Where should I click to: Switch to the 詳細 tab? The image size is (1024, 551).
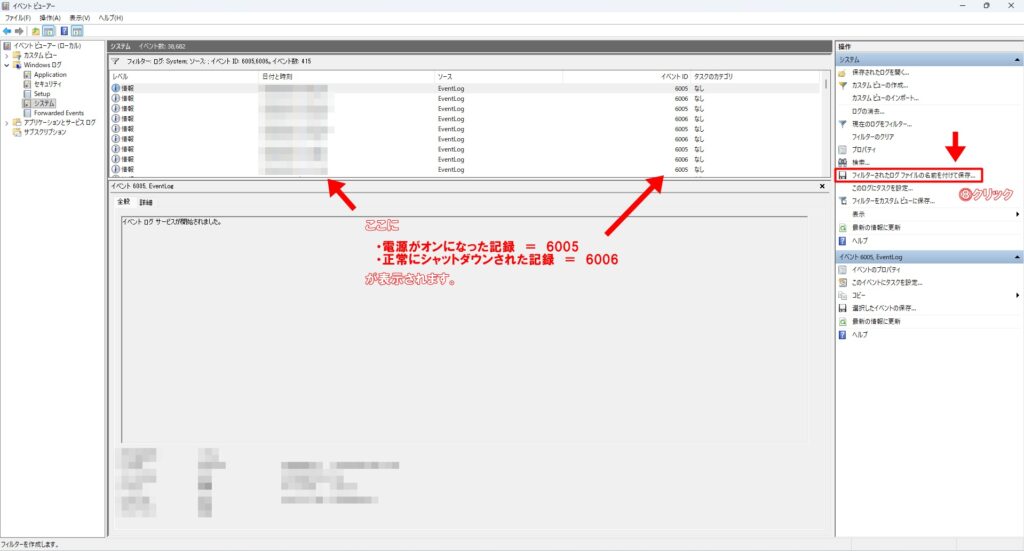pyautogui.click(x=146, y=202)
